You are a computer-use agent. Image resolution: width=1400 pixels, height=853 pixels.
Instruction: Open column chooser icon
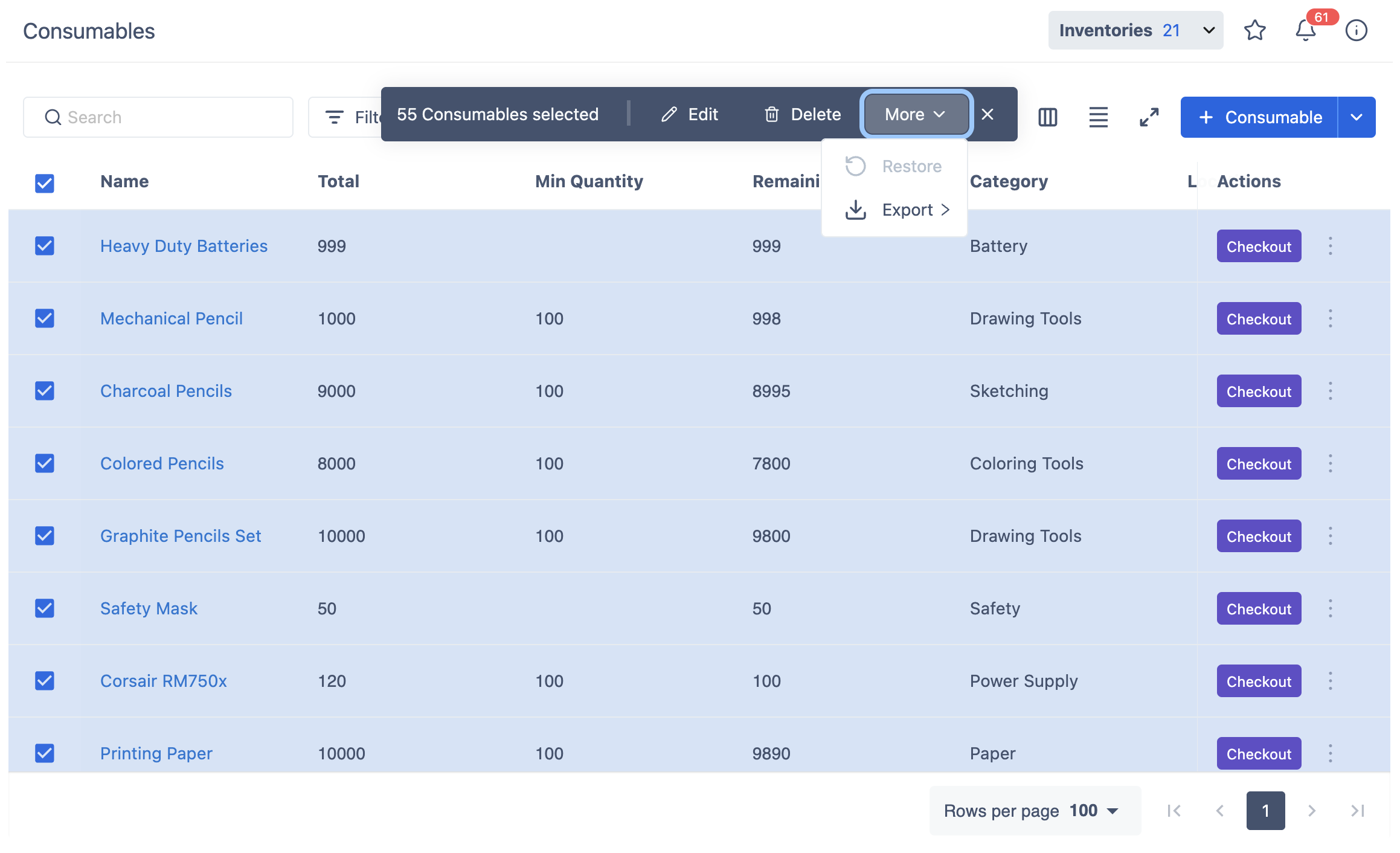click(x=1047, y=117)
